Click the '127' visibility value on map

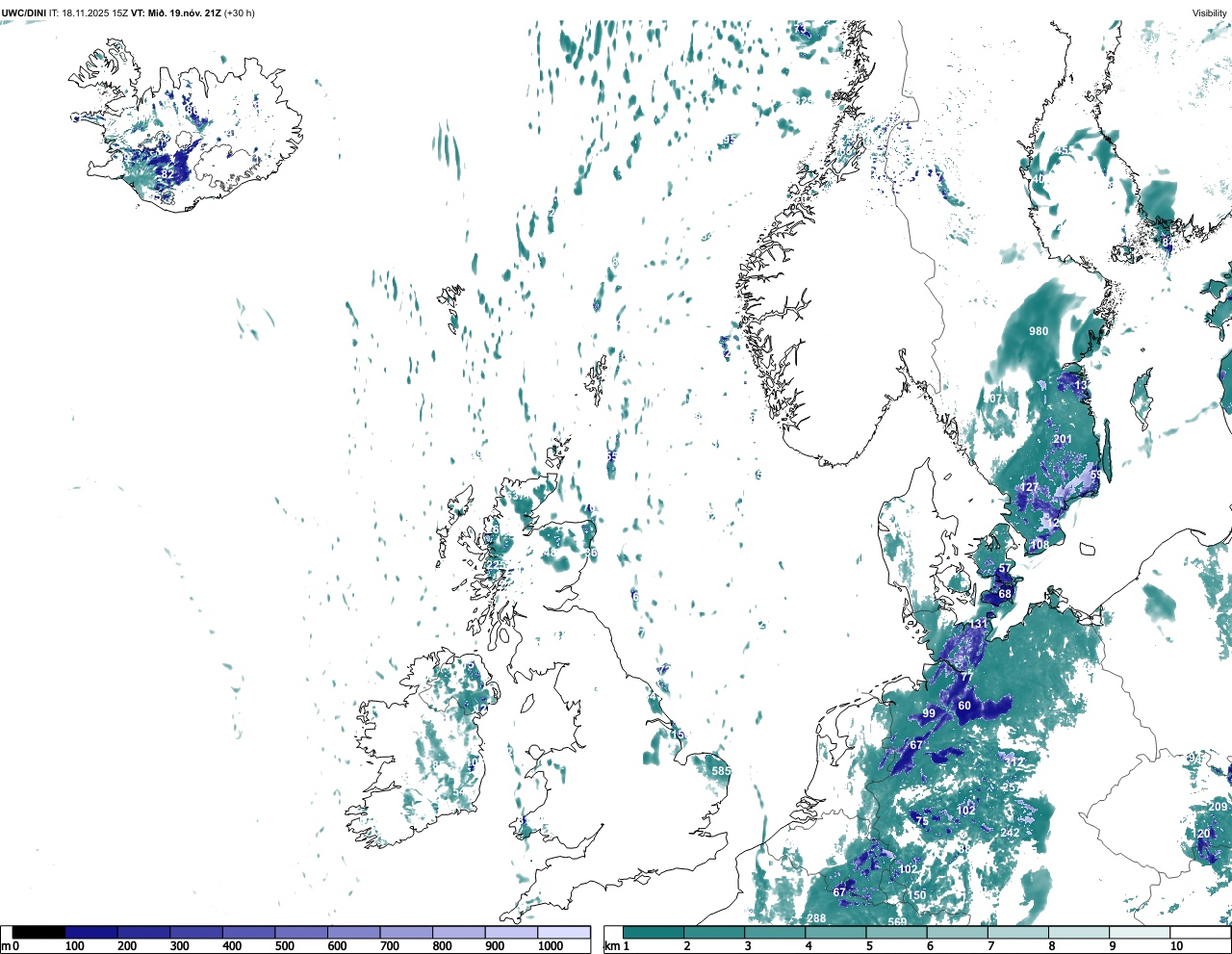click(x=1029, y=487)
